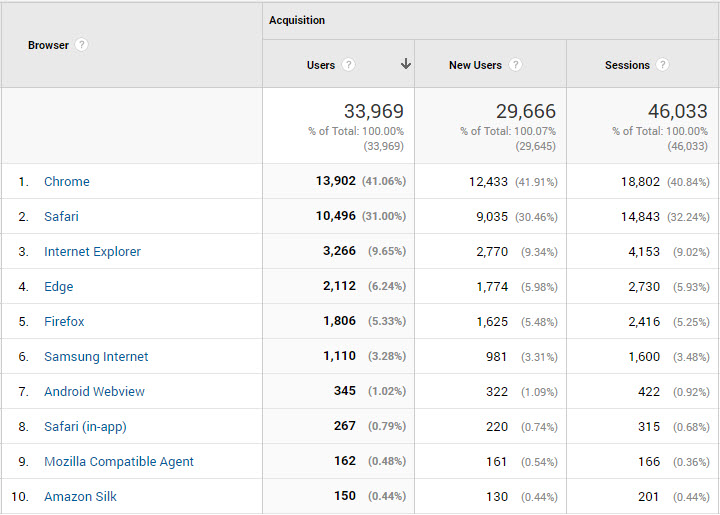
Task: Open the Samsung Internet link
Action: [x=96, y=357]
